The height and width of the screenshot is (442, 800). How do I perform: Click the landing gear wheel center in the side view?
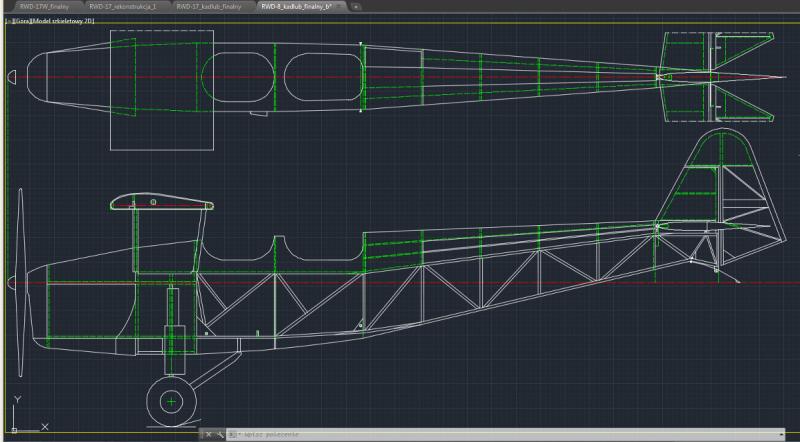(171, 402)
